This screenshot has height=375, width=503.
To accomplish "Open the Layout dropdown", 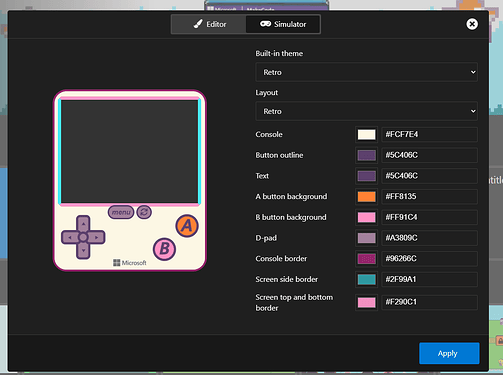I will click(x=366, y=111).
